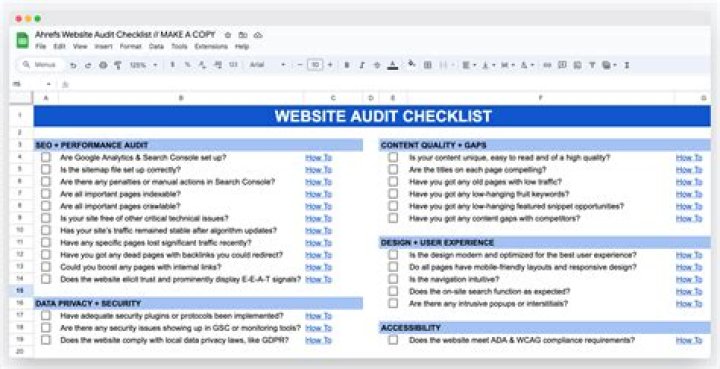Open the Edit menu
The width and height of the screenshot is (720, 369).
pyautogui.click(x=59, y=46)
